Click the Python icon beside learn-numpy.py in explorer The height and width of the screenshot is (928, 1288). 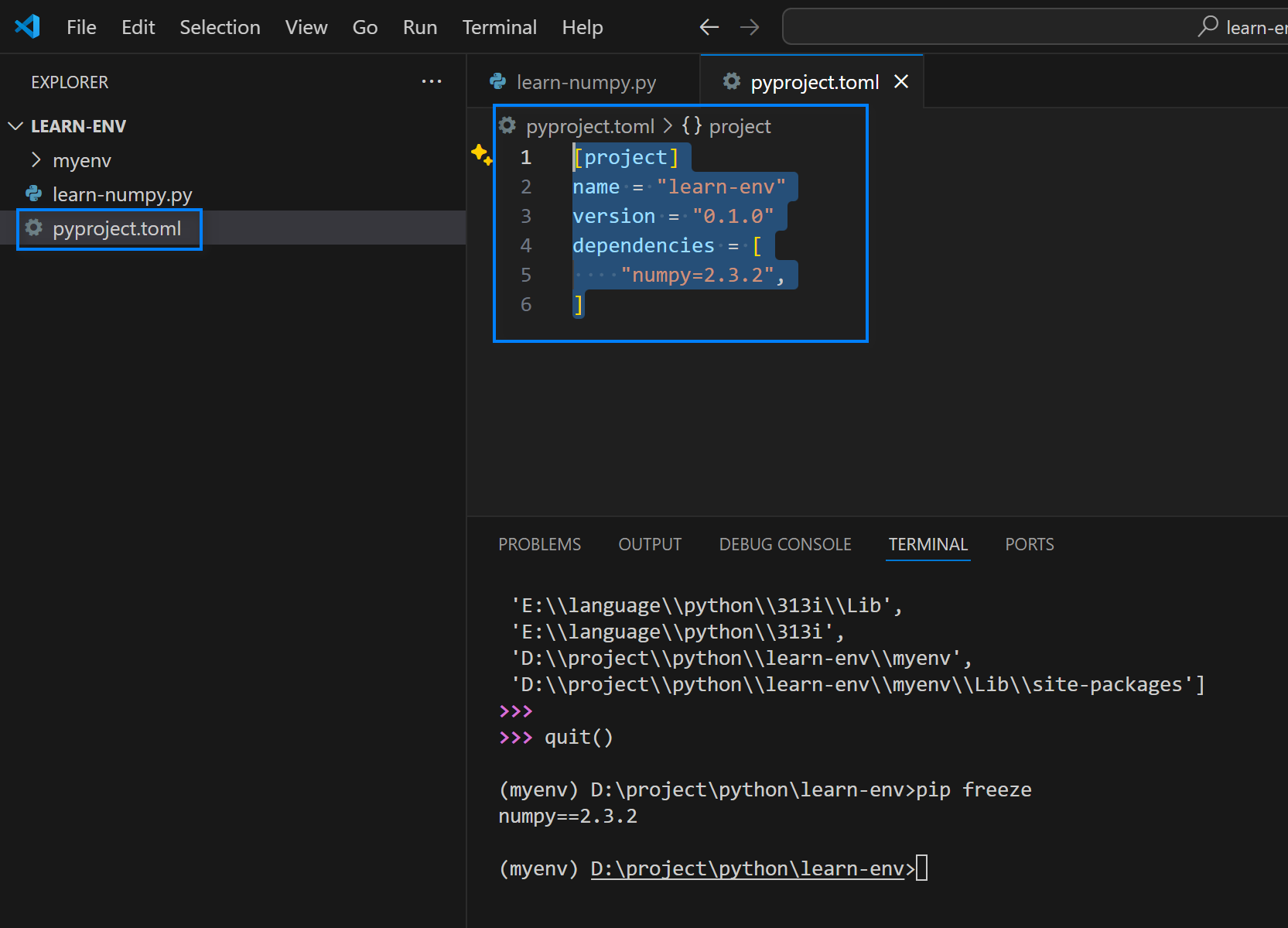(34, 193)
